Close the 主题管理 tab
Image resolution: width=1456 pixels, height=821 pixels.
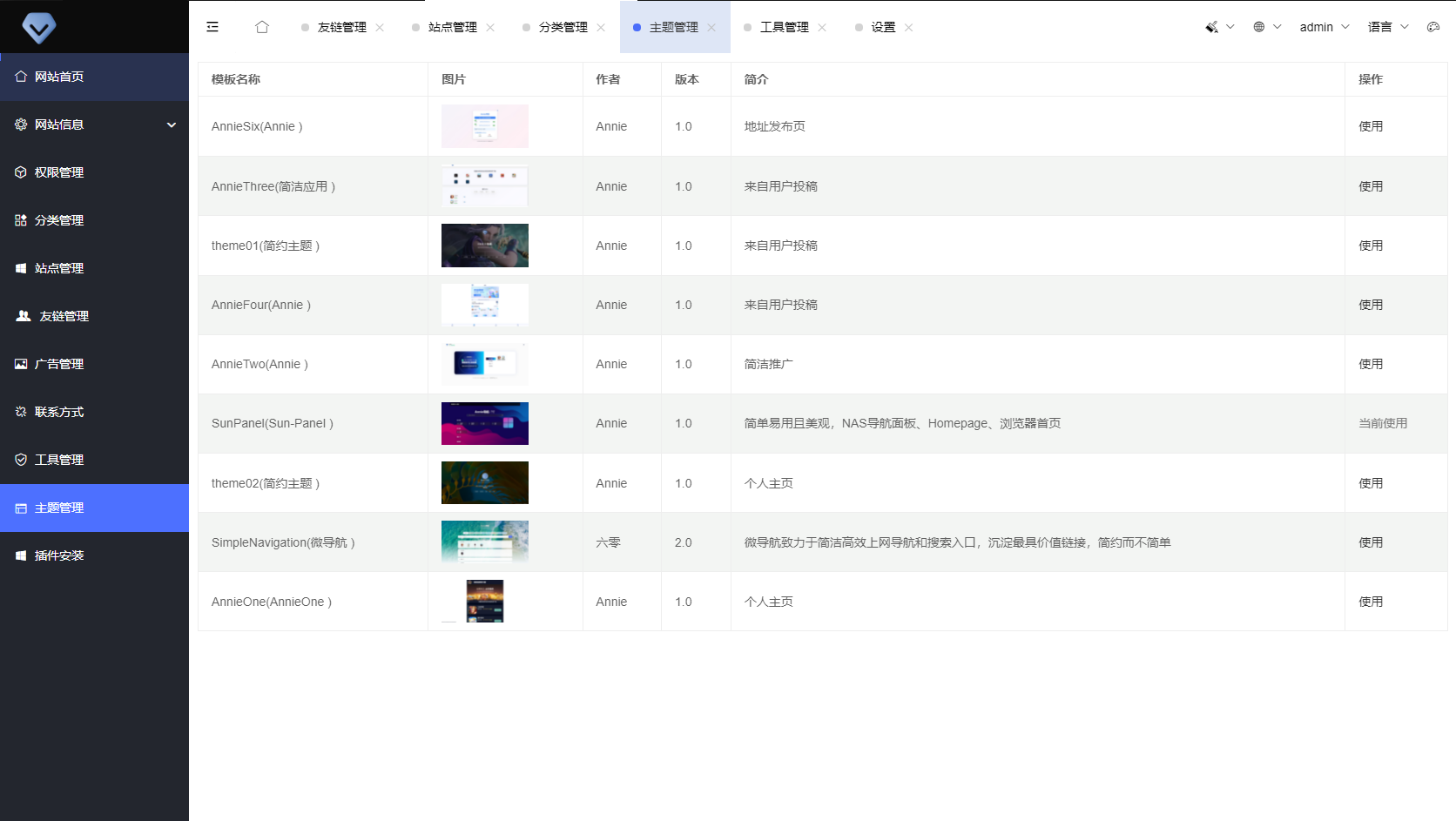(x=711, y=28)
